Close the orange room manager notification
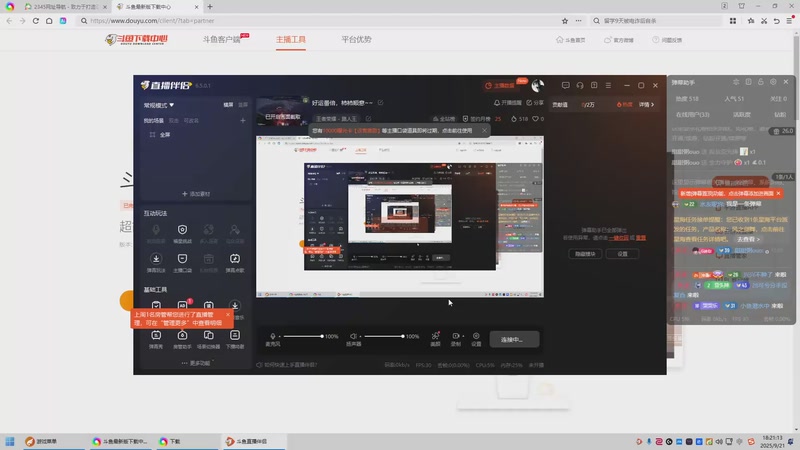800x450 pixels. [x=228, y=315]
